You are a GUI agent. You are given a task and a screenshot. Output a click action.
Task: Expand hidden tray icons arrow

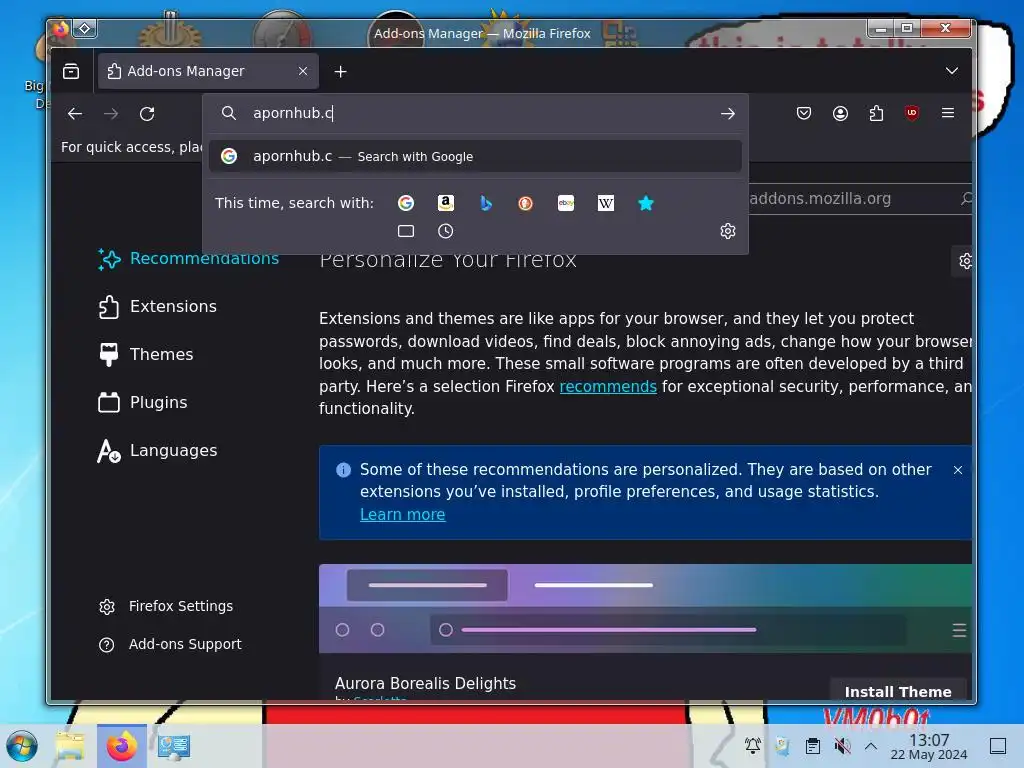tap(871, 746)
